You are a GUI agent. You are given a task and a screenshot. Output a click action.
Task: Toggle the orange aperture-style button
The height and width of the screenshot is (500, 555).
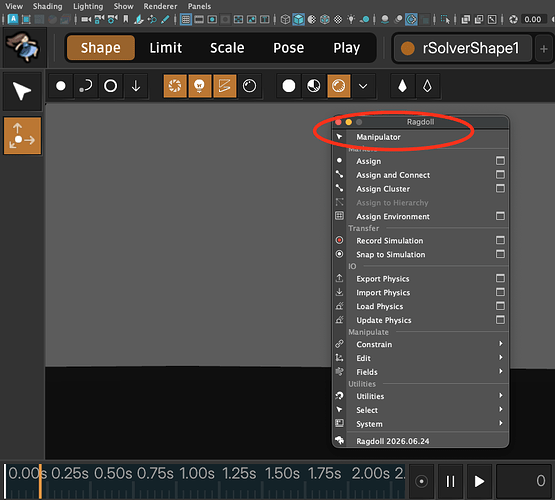point(175,86)
